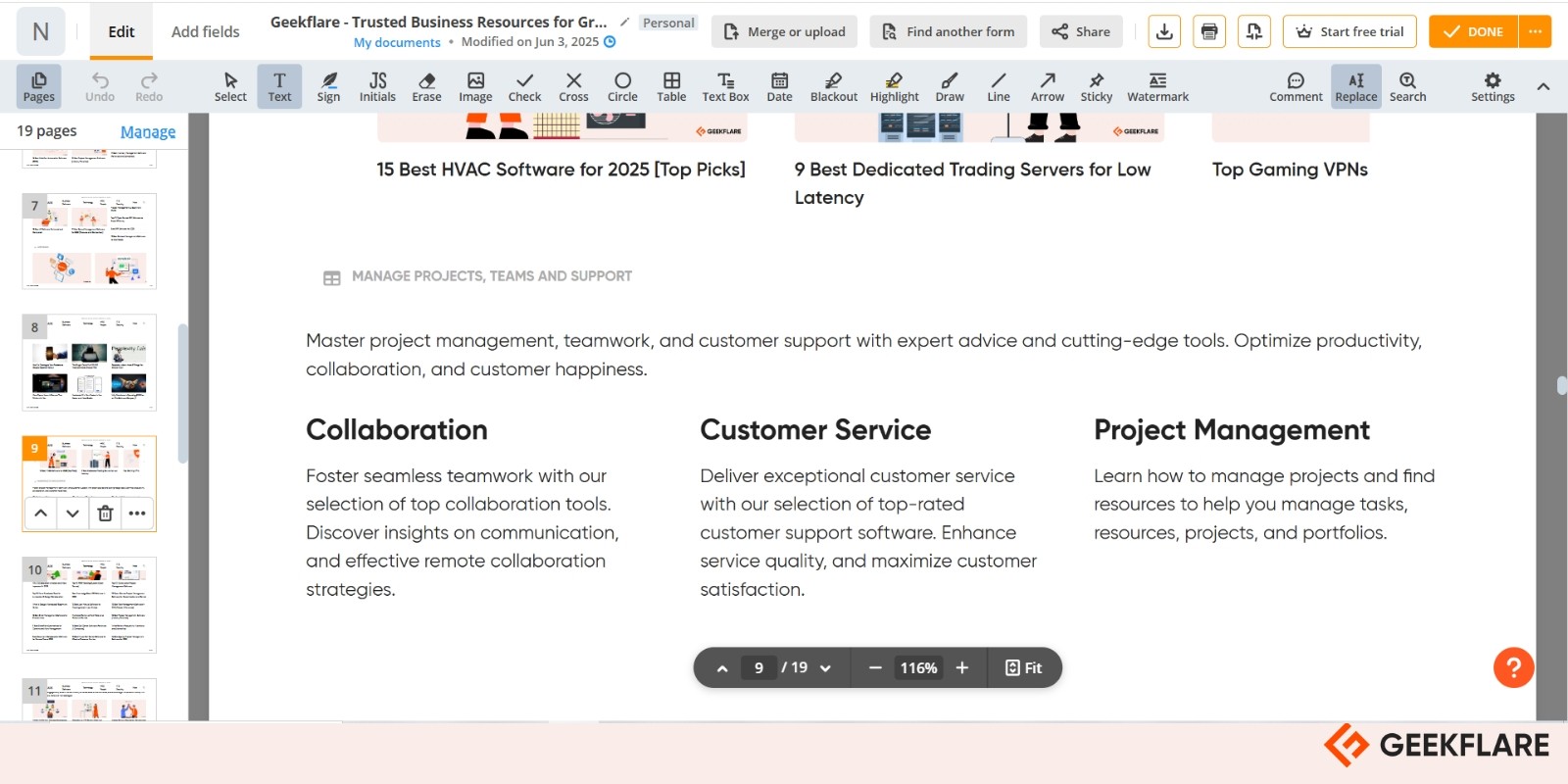Delete page 9 with trash icon
The height and width of the screenshot is (784, 1568).
point(105,513)
